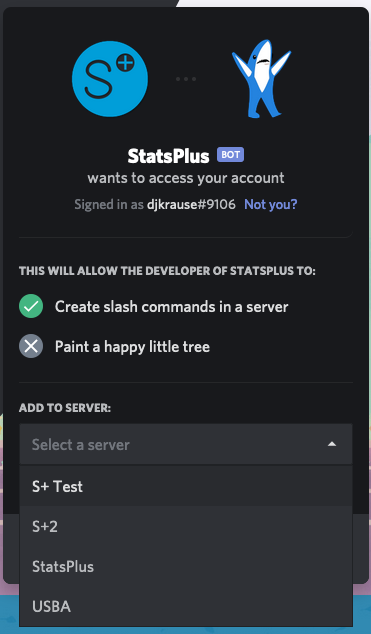Select S+2 in the server list
The image size is (371, 634).
tap(186, 526)
